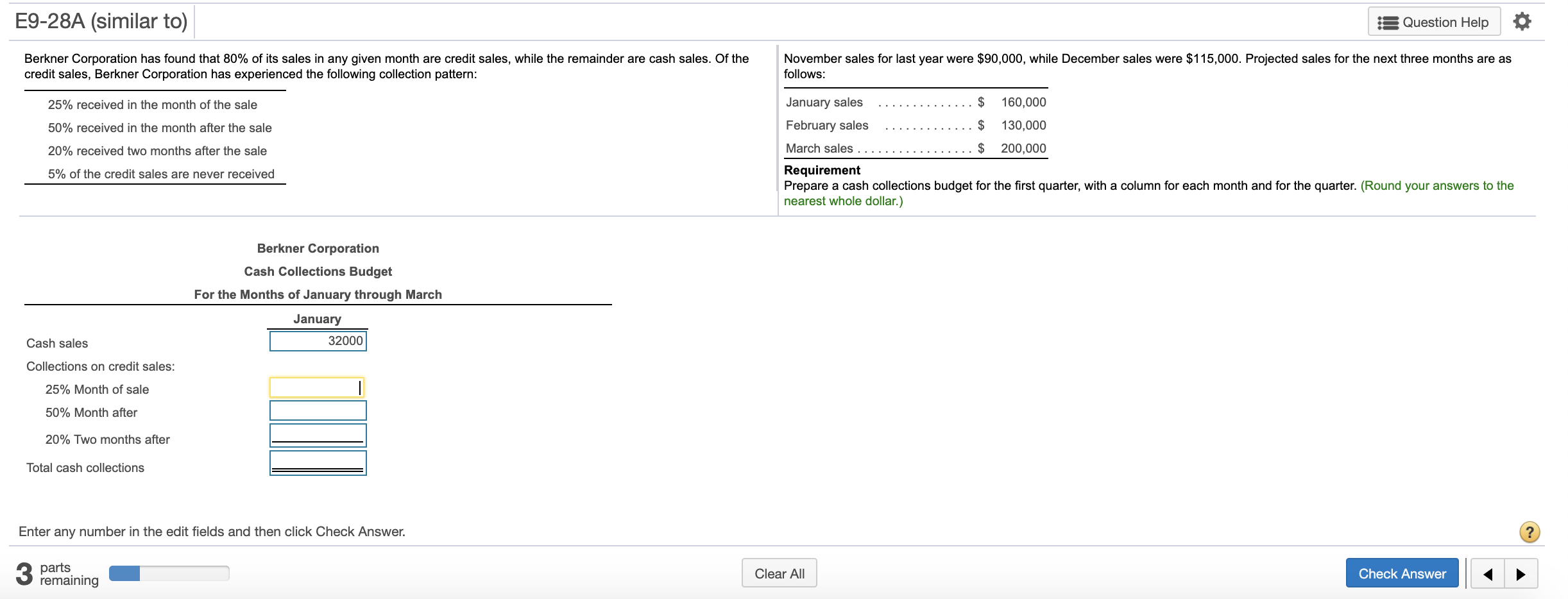Go to the previous question arrow
The height and width of the screenshot is (599, 1568).
(x=1488, y=574)
